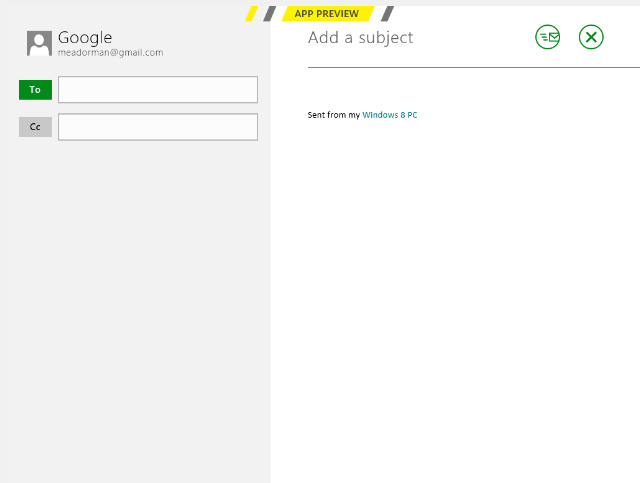
Task: Focus the To address field
Action: coord(158,90)
